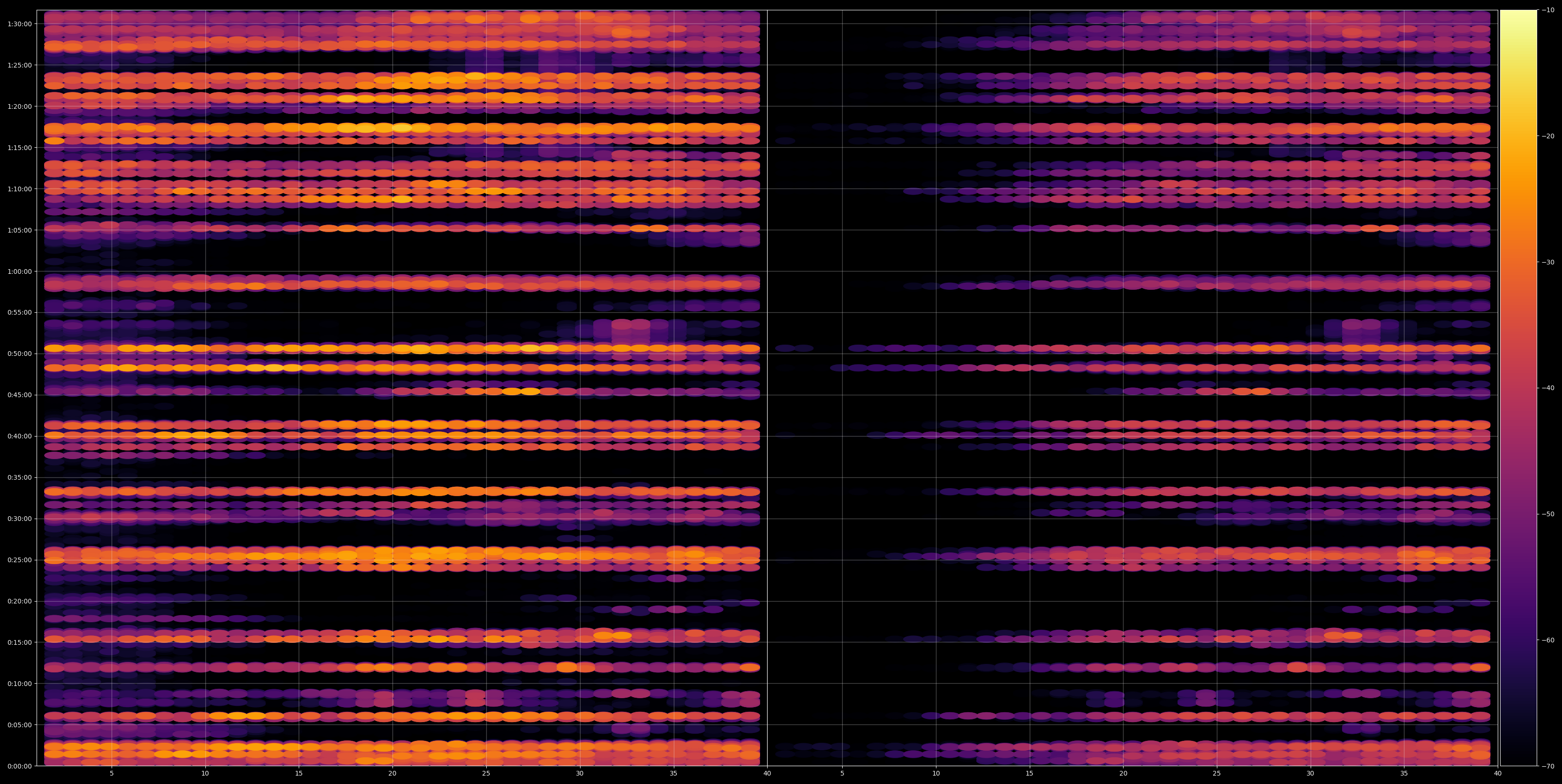Viewport: 1562px width, 784px height.
Task: Click x-axis label 5 in left half
Action: click(x=112, y=774)
